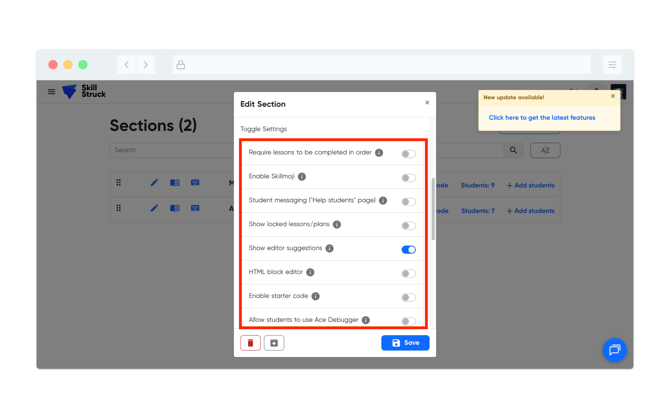
Task: Click info icon next to HTML block editor
Action: [x=310, y=272]
